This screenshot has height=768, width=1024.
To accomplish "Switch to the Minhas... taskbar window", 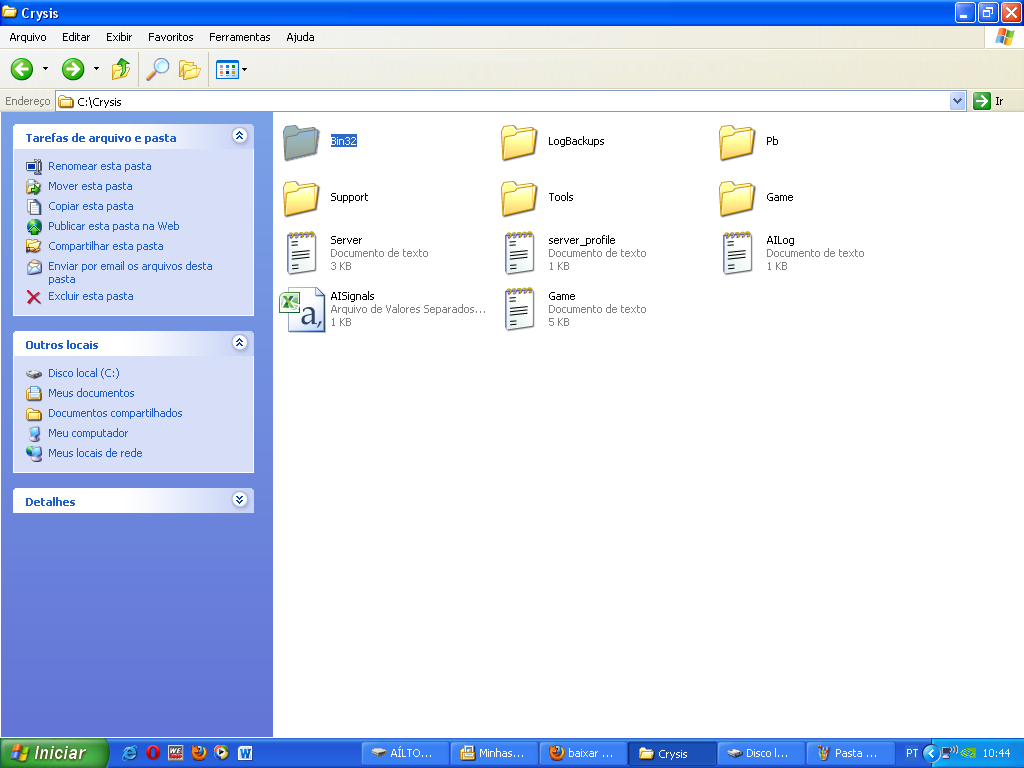I will 495,753.
